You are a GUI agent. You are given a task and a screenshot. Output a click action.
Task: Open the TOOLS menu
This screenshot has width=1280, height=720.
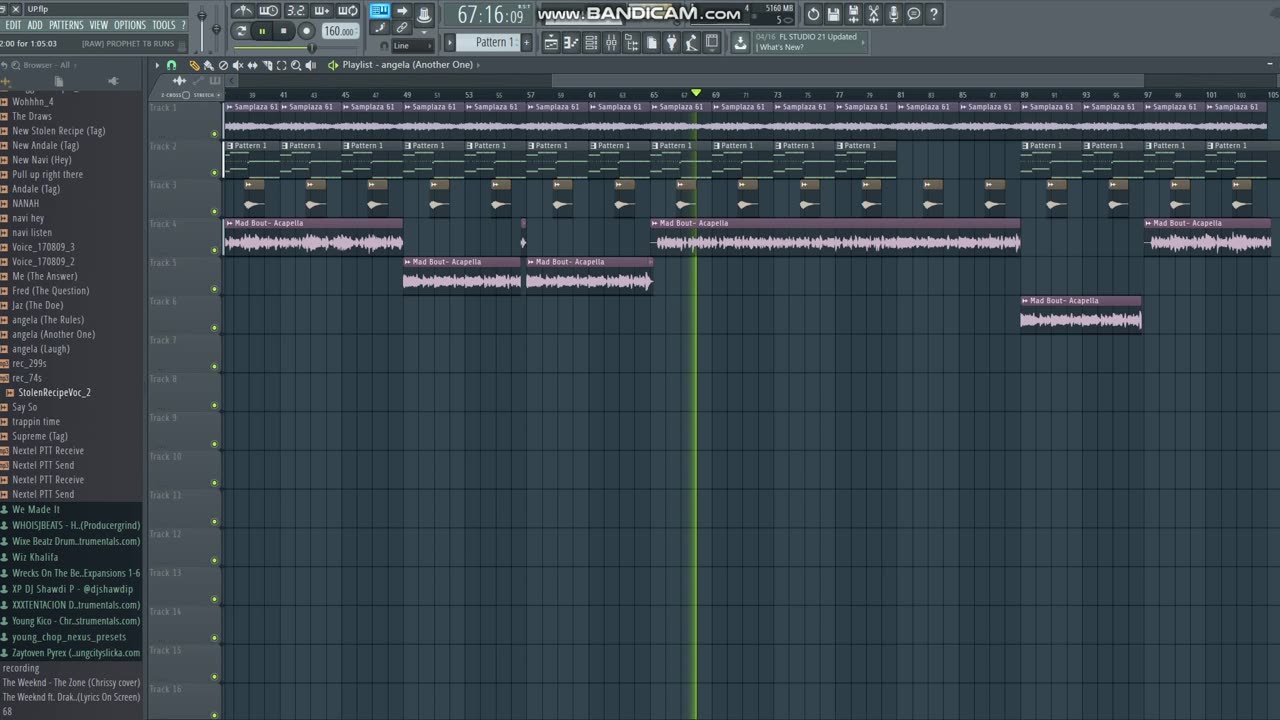click(x=163, y=25)
